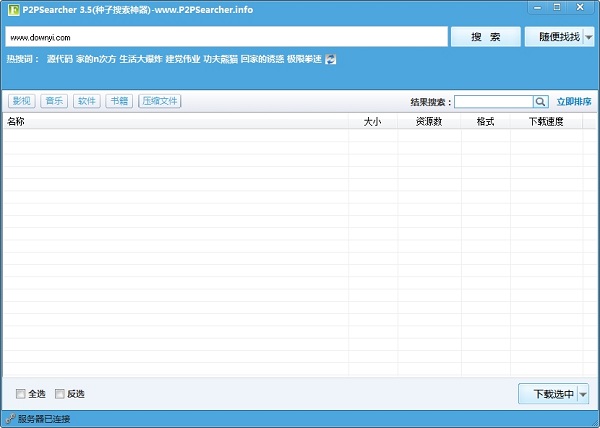Select hot word 源代码
The height and width of the screenshot is (428, 600).
(x=60, y=59)
